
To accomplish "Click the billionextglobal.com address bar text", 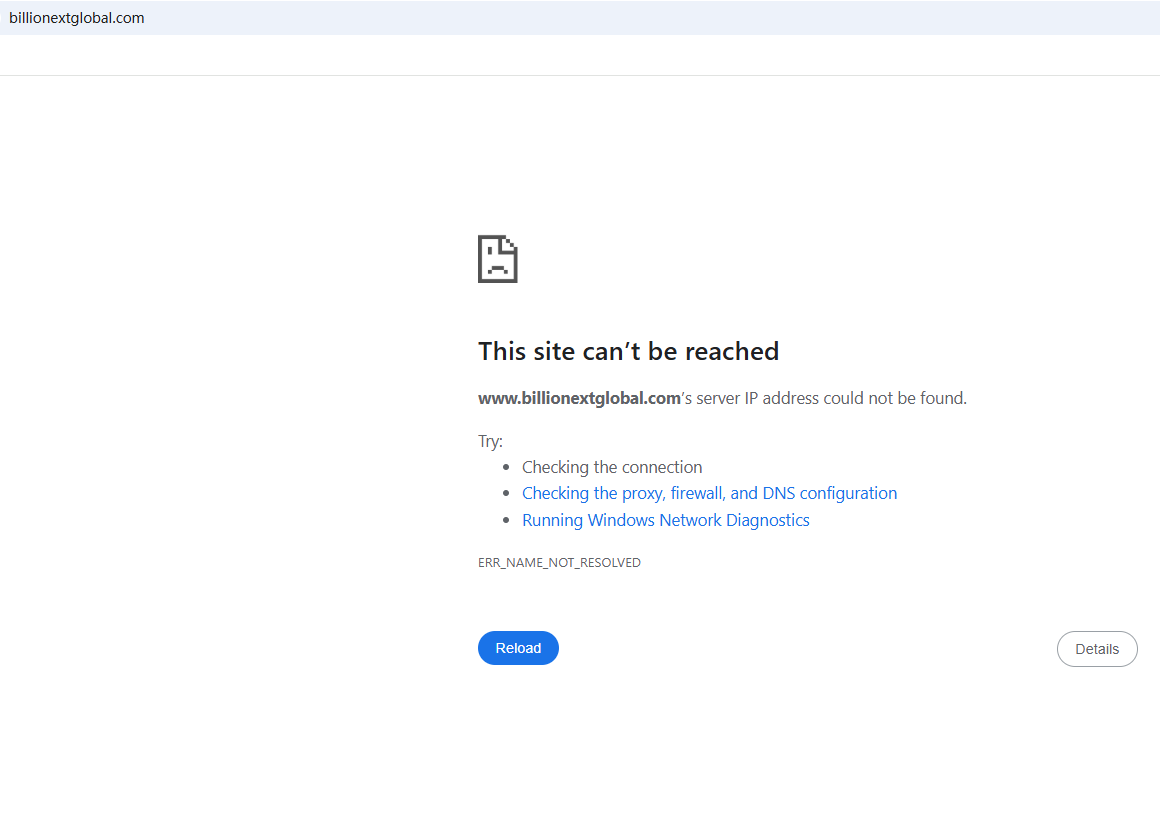I will coord(77,18).
